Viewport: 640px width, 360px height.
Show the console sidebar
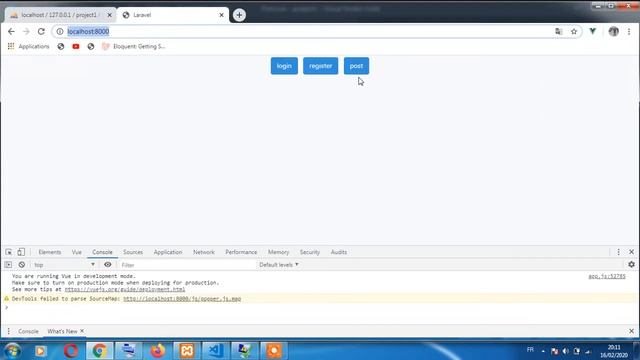pos(8,265)
